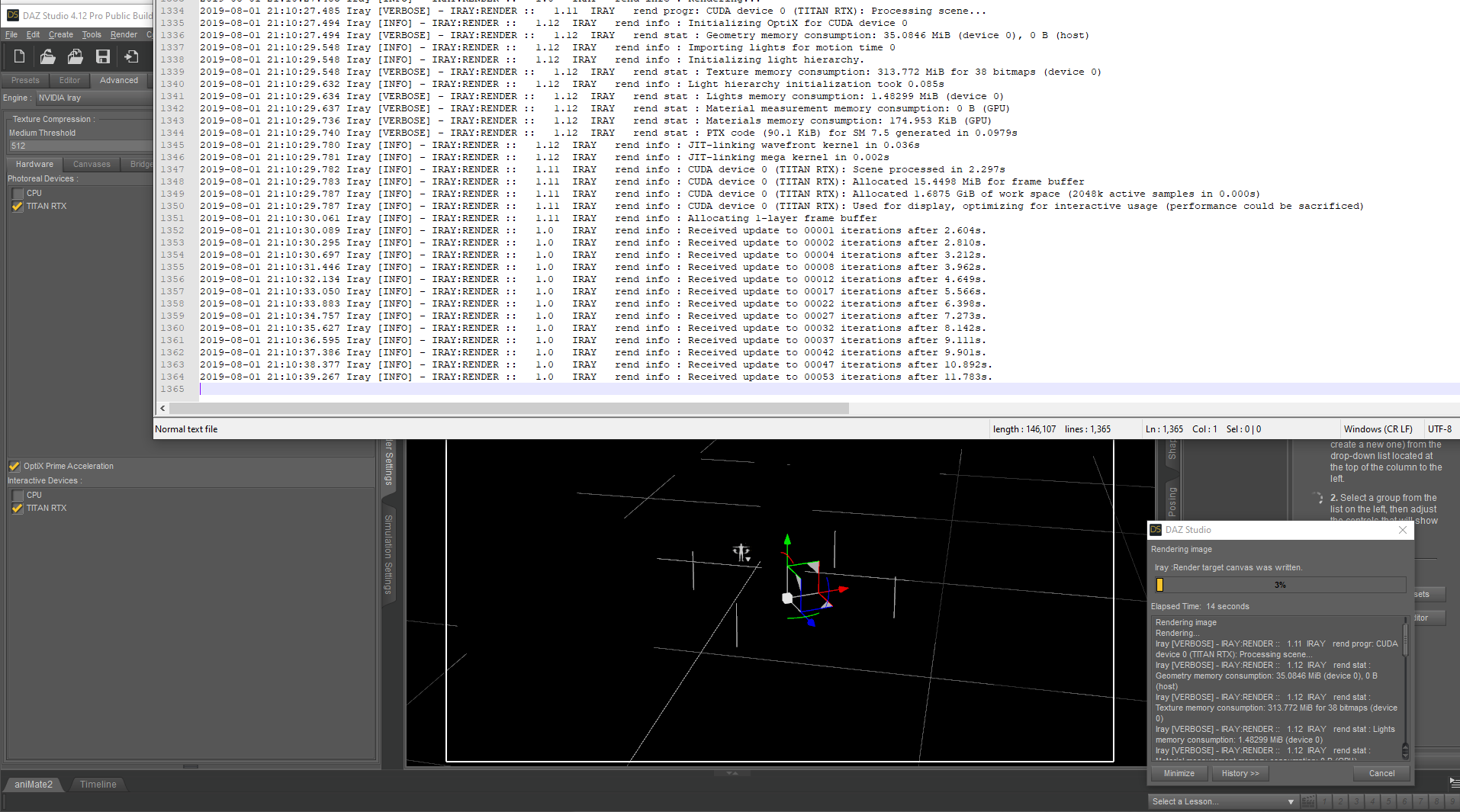Click the Merge File toolbar icon
Image resolution: width=1460 pixels, height=812 pixels.
75,56
